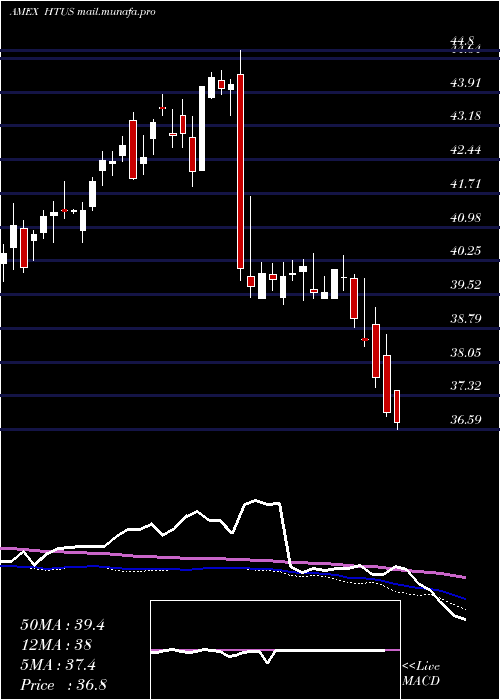This screenshot has width=500, height=700.
Task: Click the 36.59 price axis label
Action: point(466,420)
